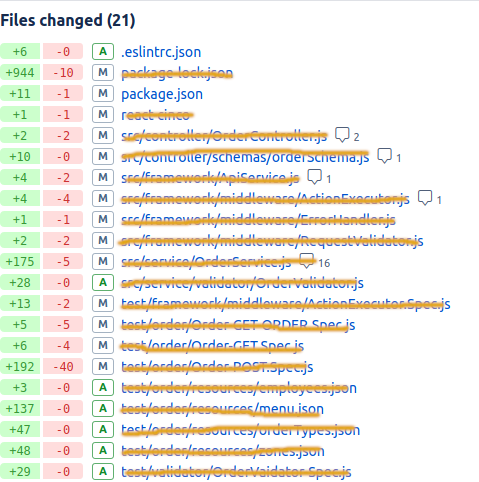Click the +48 additions count for zones.json
The width and height of the screenshot is (479, 482).
pos(20,451)
